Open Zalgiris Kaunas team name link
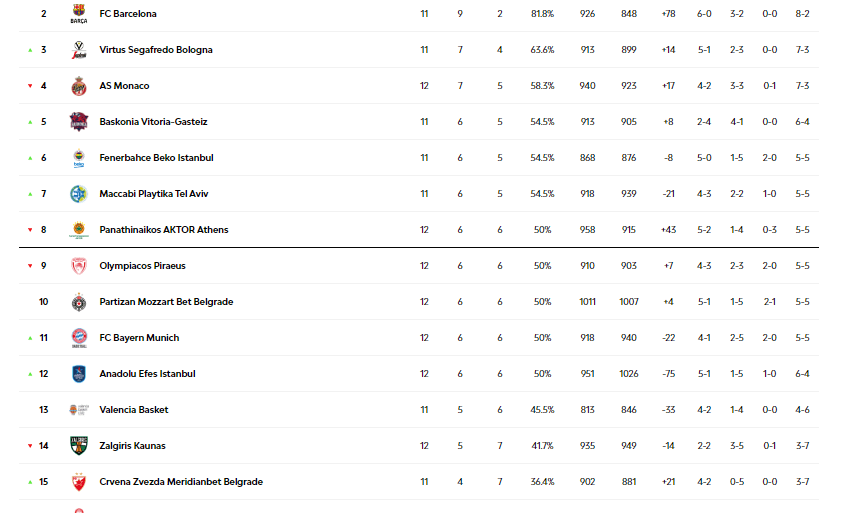This screenshot has width=842, height=513. tap(132, 446)
